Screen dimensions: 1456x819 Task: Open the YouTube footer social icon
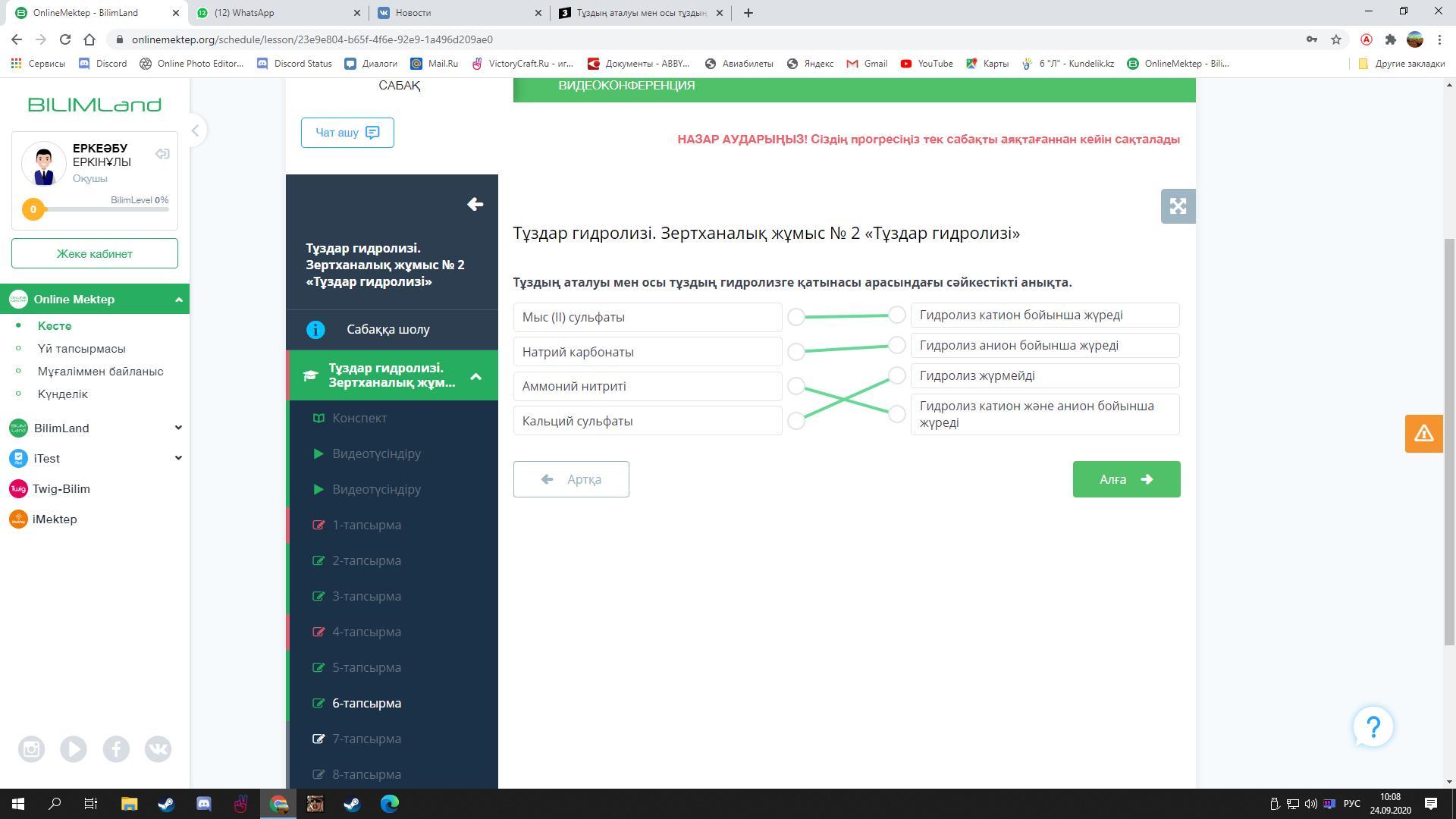tap(74, 749)
